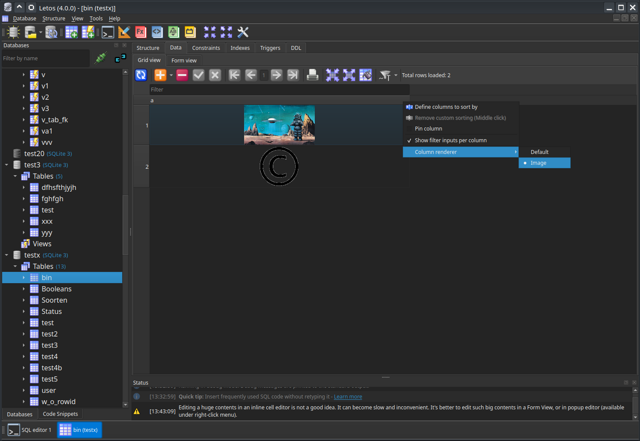Screen dimensions: 640x441
Task: Click the refresh database schema icon
Action: point(51,32)
